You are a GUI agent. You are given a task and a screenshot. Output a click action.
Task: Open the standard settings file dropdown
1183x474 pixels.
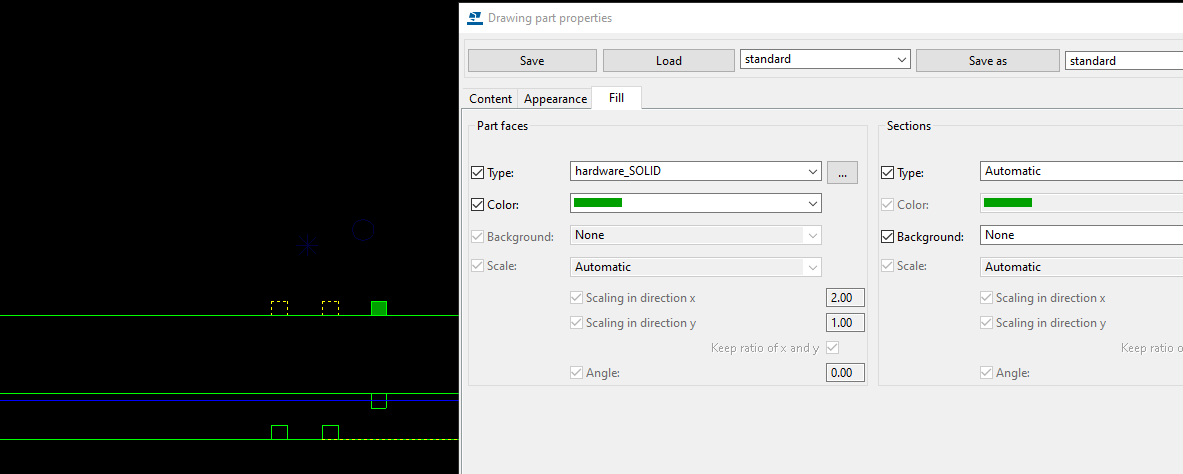click(900, 60)
